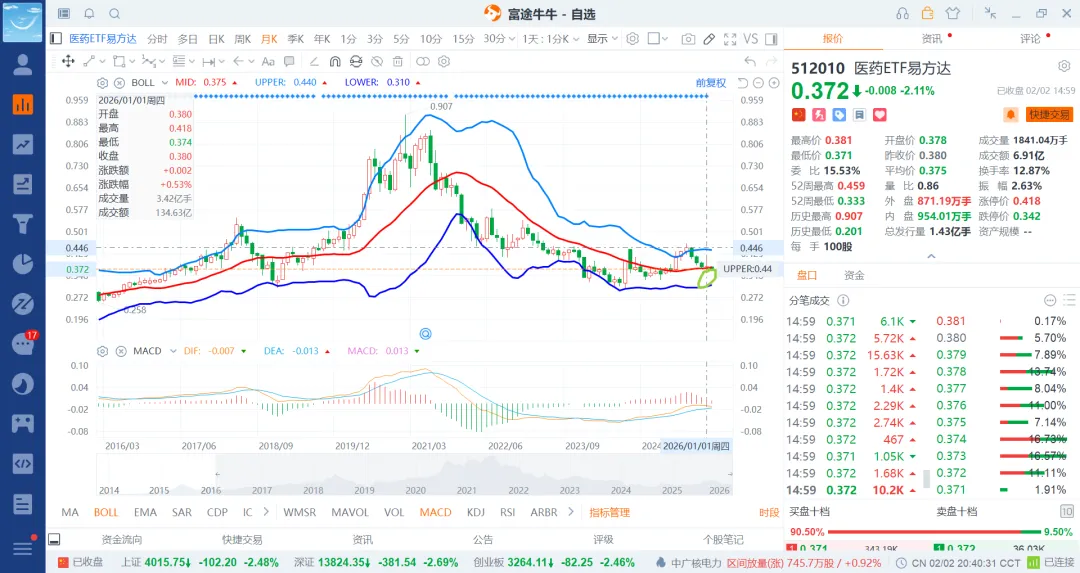Switch to the 资讯 tab in right panel
The image size is (1080, 573).
(932, 39)
